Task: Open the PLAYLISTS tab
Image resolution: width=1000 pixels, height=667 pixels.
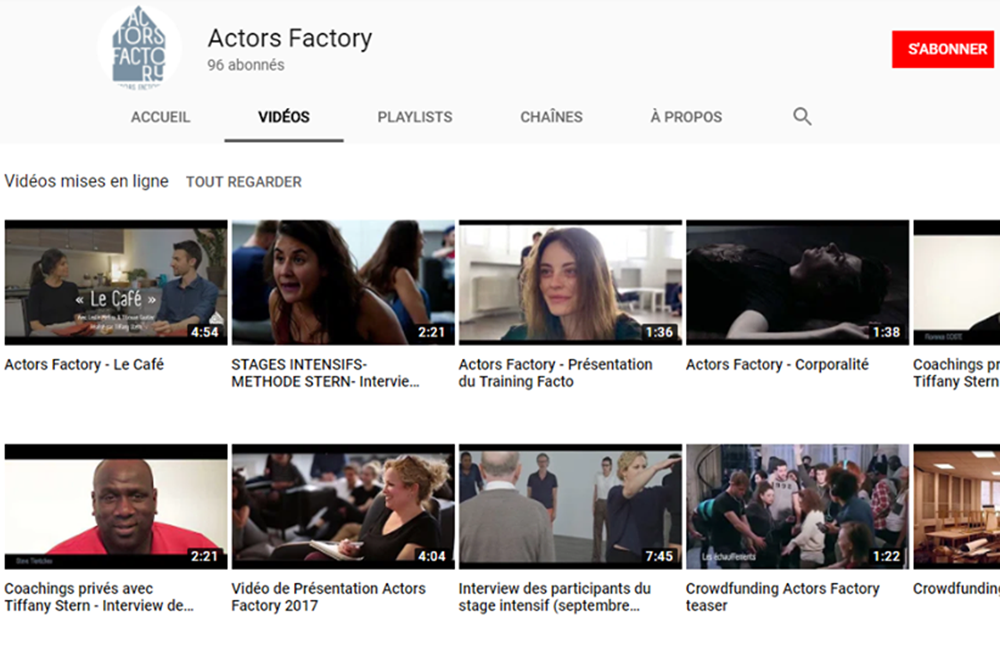Action: [415, 117]
